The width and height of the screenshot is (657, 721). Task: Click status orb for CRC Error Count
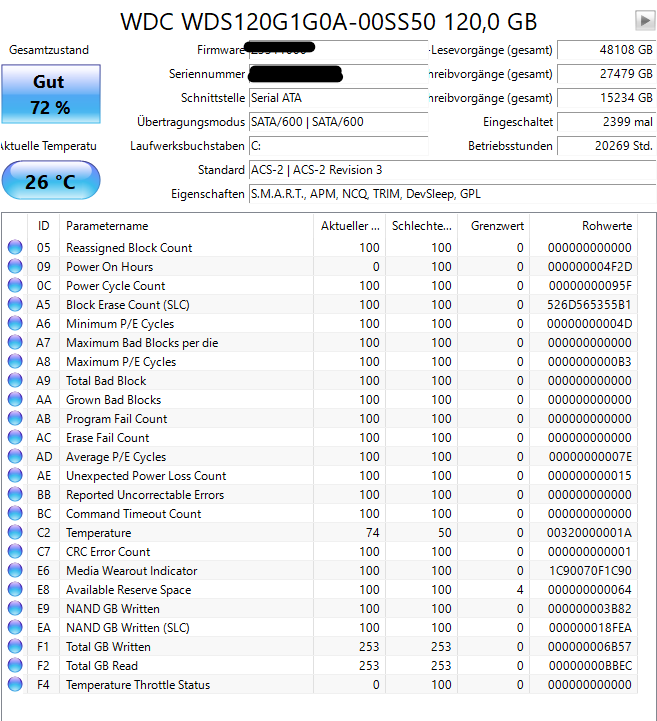15,551
